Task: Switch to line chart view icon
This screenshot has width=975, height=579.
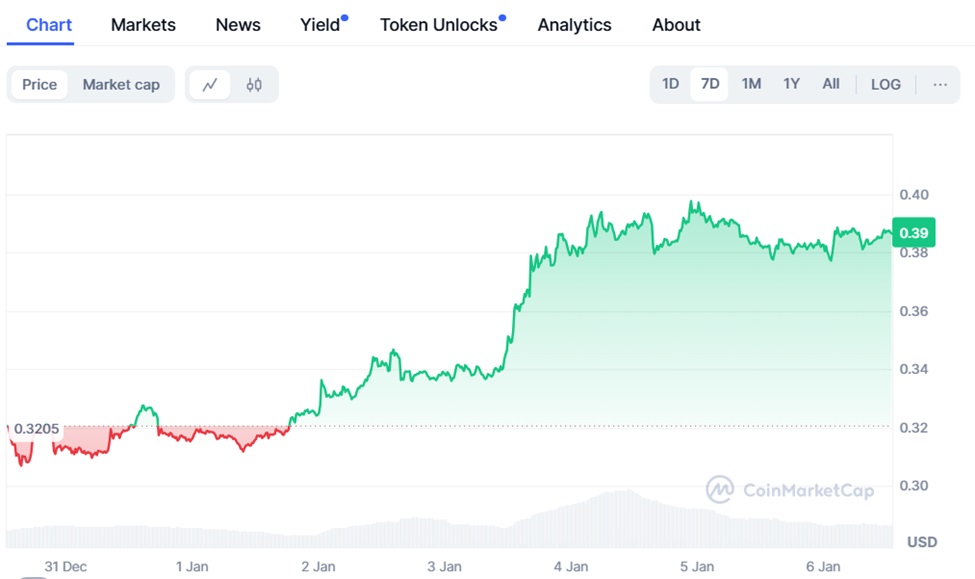Action: (x=210, y=85)
